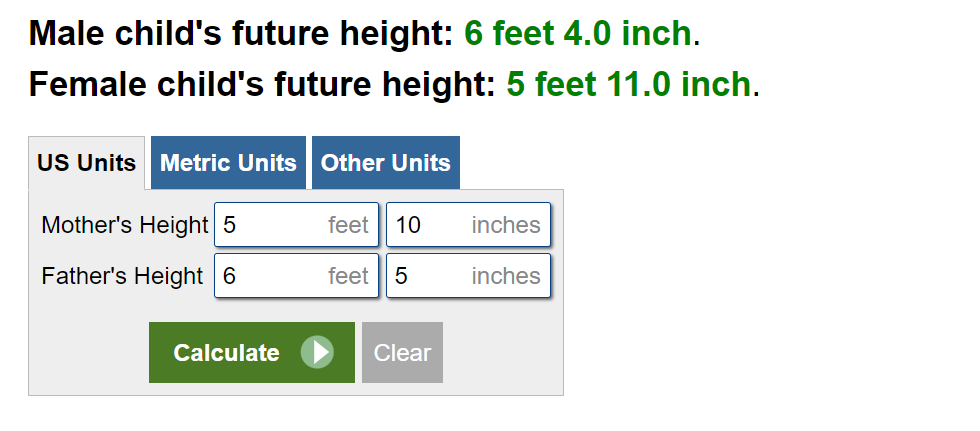
Task: Click the female child's 5 feet 11.0 inch result
Action: point(628,84)
